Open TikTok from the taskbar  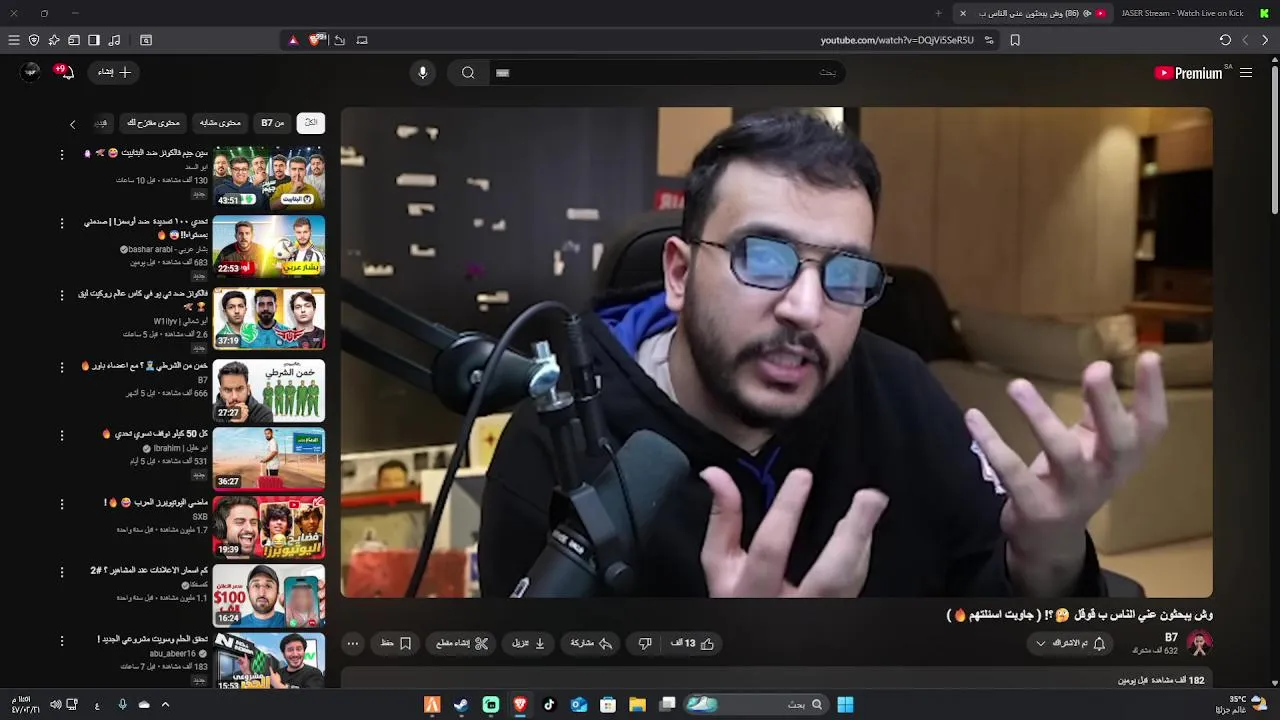click(x=549, y=705)
